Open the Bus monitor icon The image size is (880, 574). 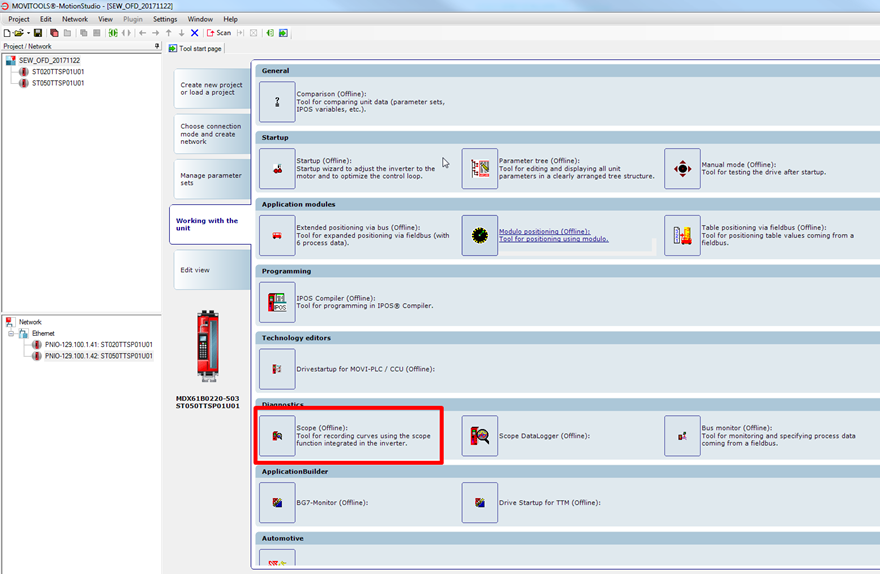coord(682,436)
